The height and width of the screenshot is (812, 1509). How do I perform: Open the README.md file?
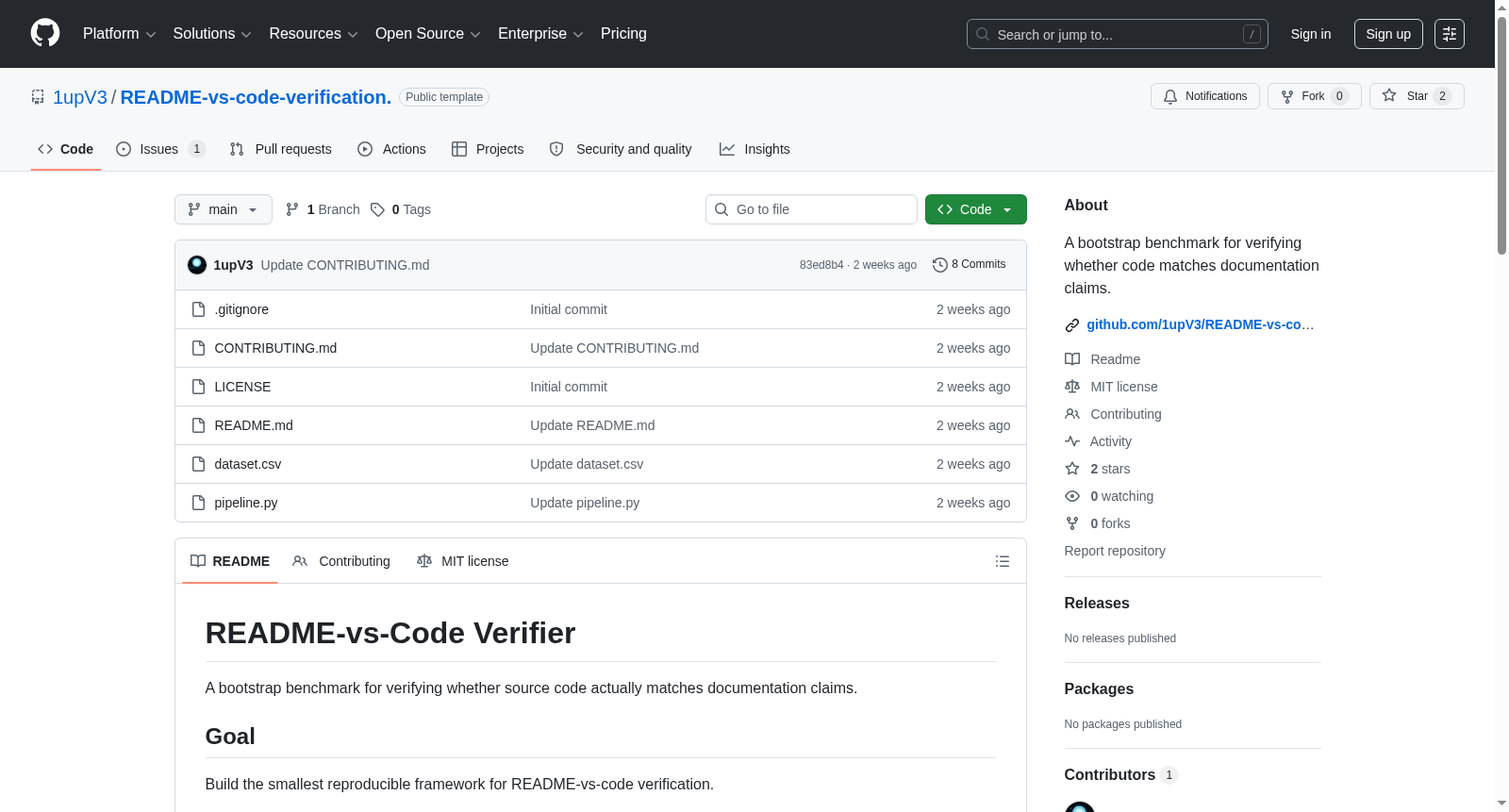(x=254, y=425)
